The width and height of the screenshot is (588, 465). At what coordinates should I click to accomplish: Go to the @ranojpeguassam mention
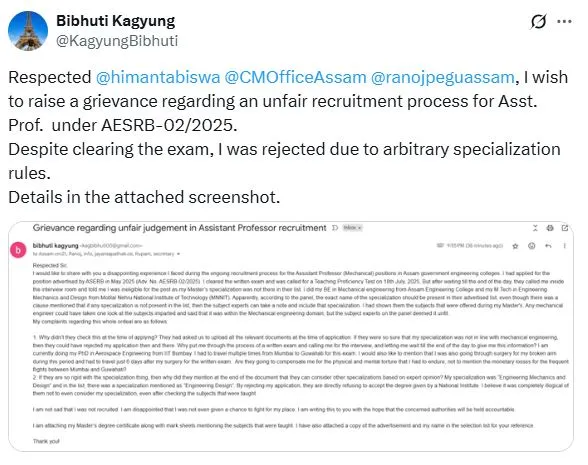(x=442, y=77)
